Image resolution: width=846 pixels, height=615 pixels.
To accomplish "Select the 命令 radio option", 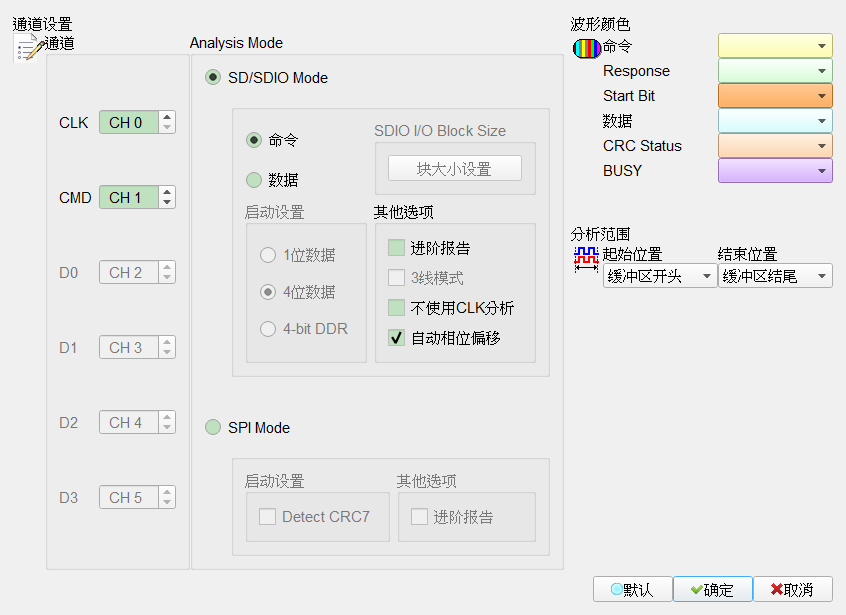I will coord(254,140).
